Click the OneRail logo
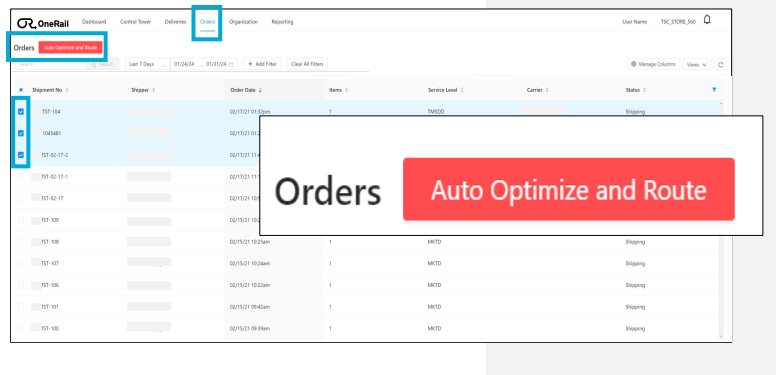Screen dimensions: 776x375 point(43,23)
